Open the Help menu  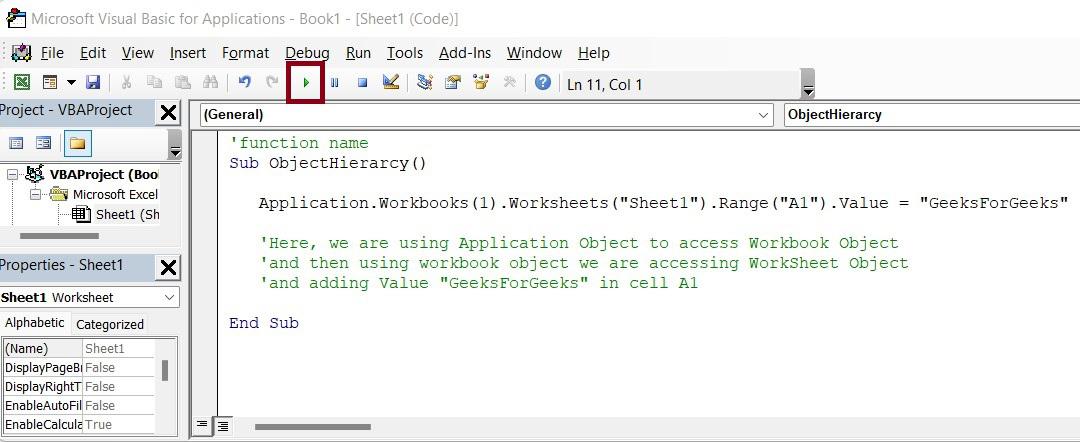click(594, 53)
